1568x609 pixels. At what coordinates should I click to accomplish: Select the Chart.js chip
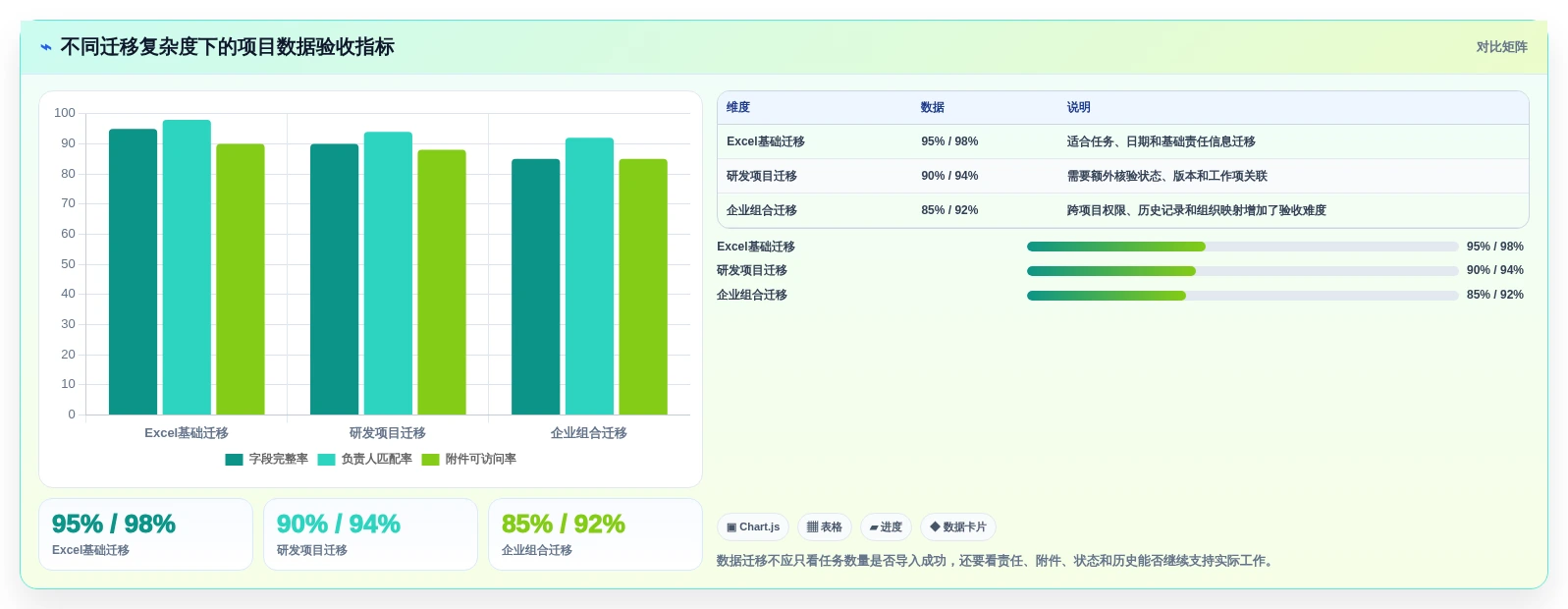pyautogui.click(x=753, y=527)
